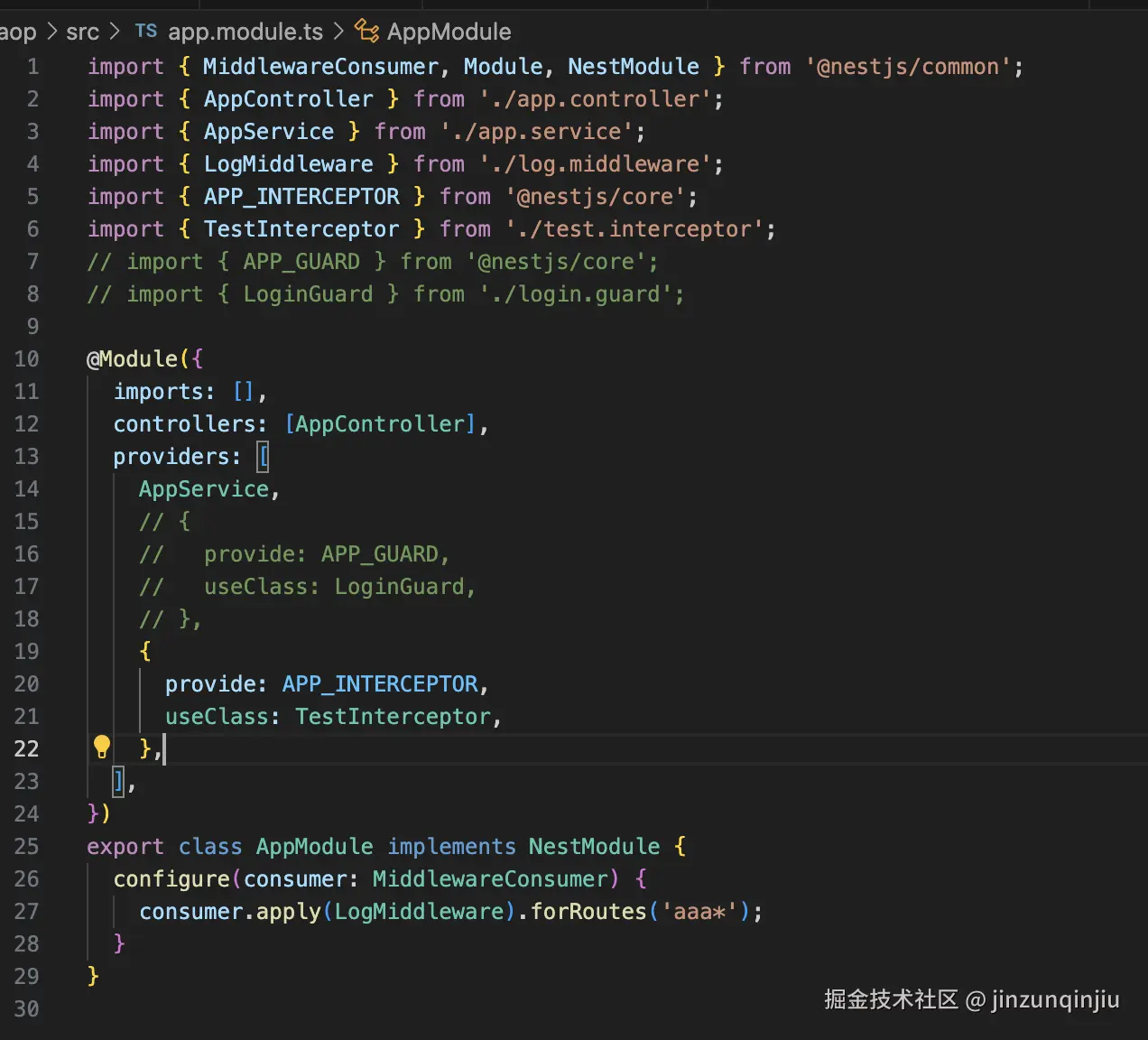Screen dimensions: 1148x1040
Task: Click commented APP_GUARD import on line 7
Action: click(x=373, y=261)
